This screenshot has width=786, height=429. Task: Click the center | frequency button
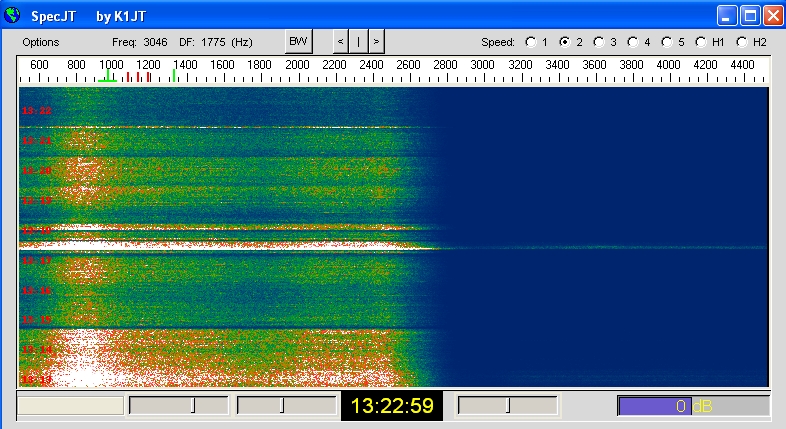pyautogui.click(x=358, y=42)
